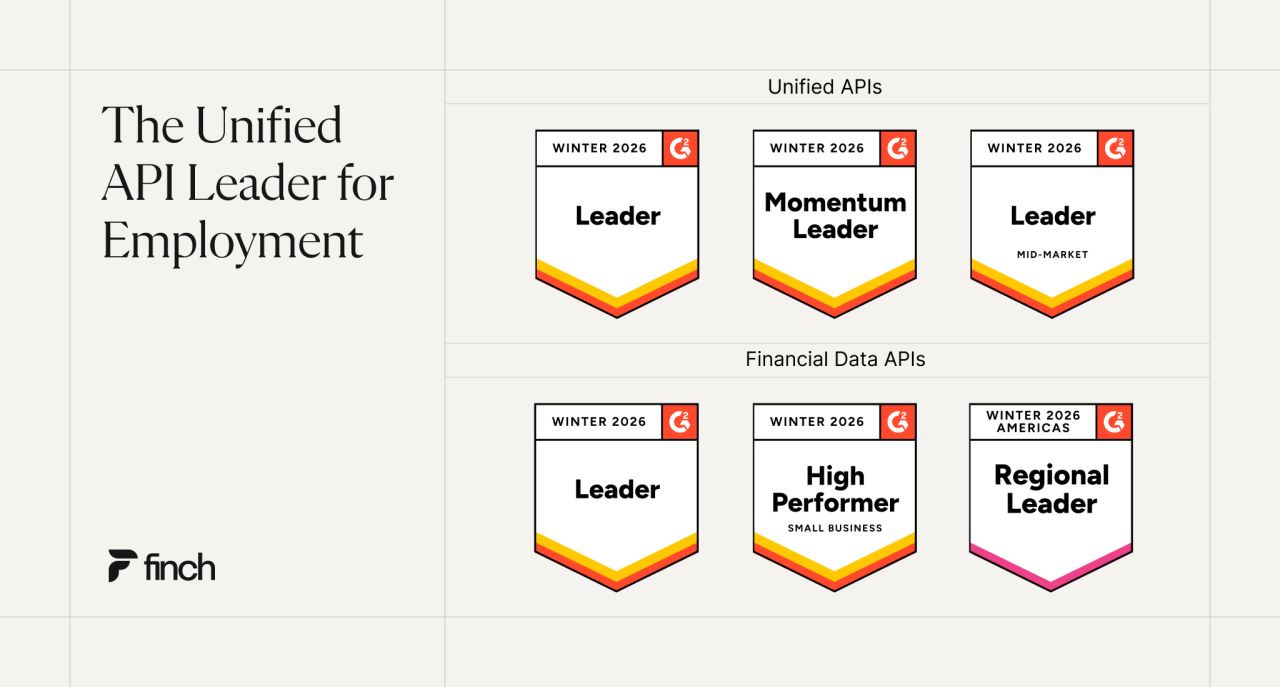
Task: Click G2 logo on Mid-Market Leader badge
Action: click(x=1115, y=148)
